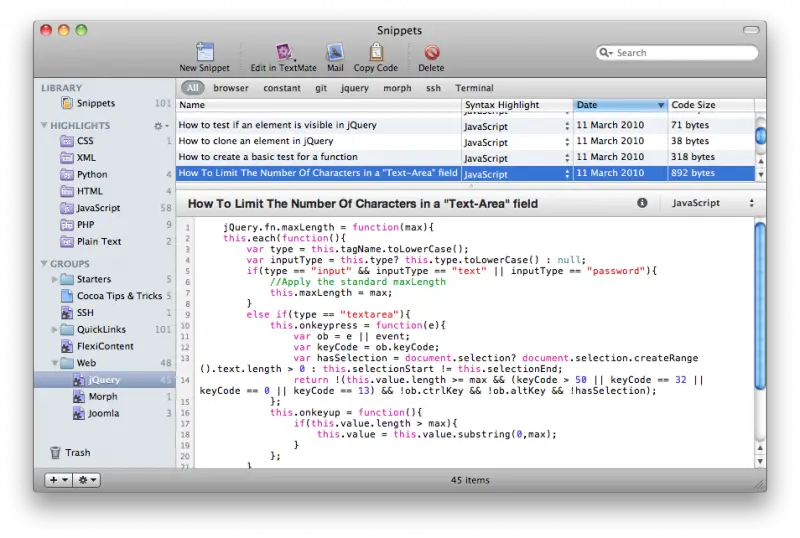Click the New Snippet toolbar icon
The width and height of the screenshot is (800, 538).
[205, 52]
